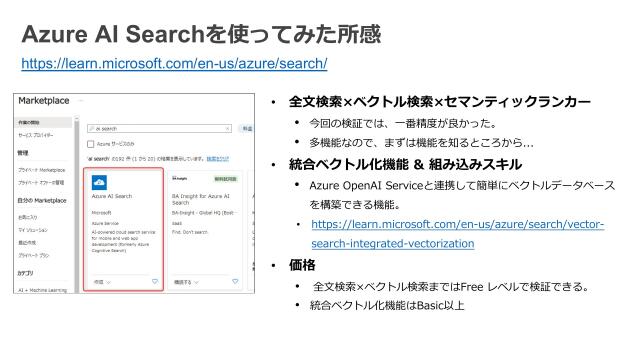Image resolution: width=640 pixels, height=360 pixels.
Task: Open 'BA Insight for Azure AI Search' card title
Action: (201, 199)
